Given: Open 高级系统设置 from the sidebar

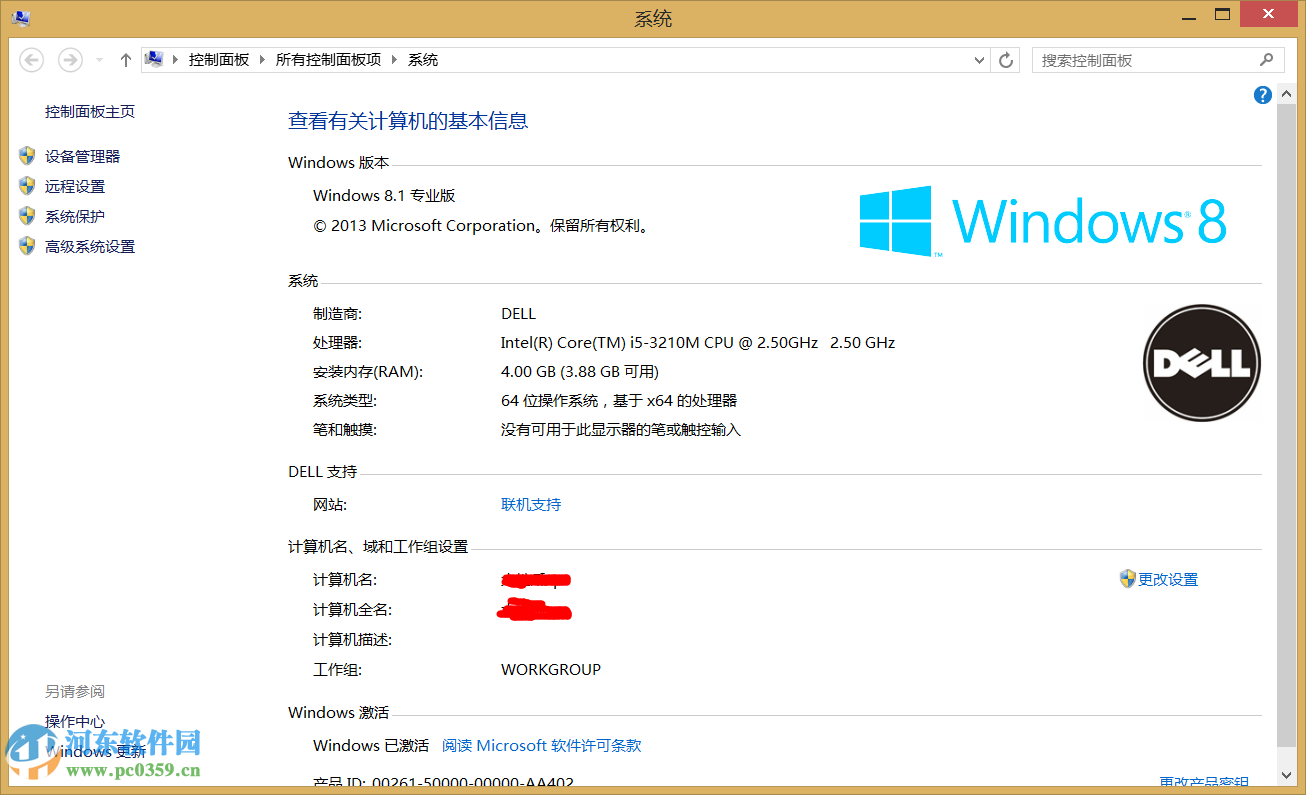Looking at the screenshot, I should coord(88,246).
